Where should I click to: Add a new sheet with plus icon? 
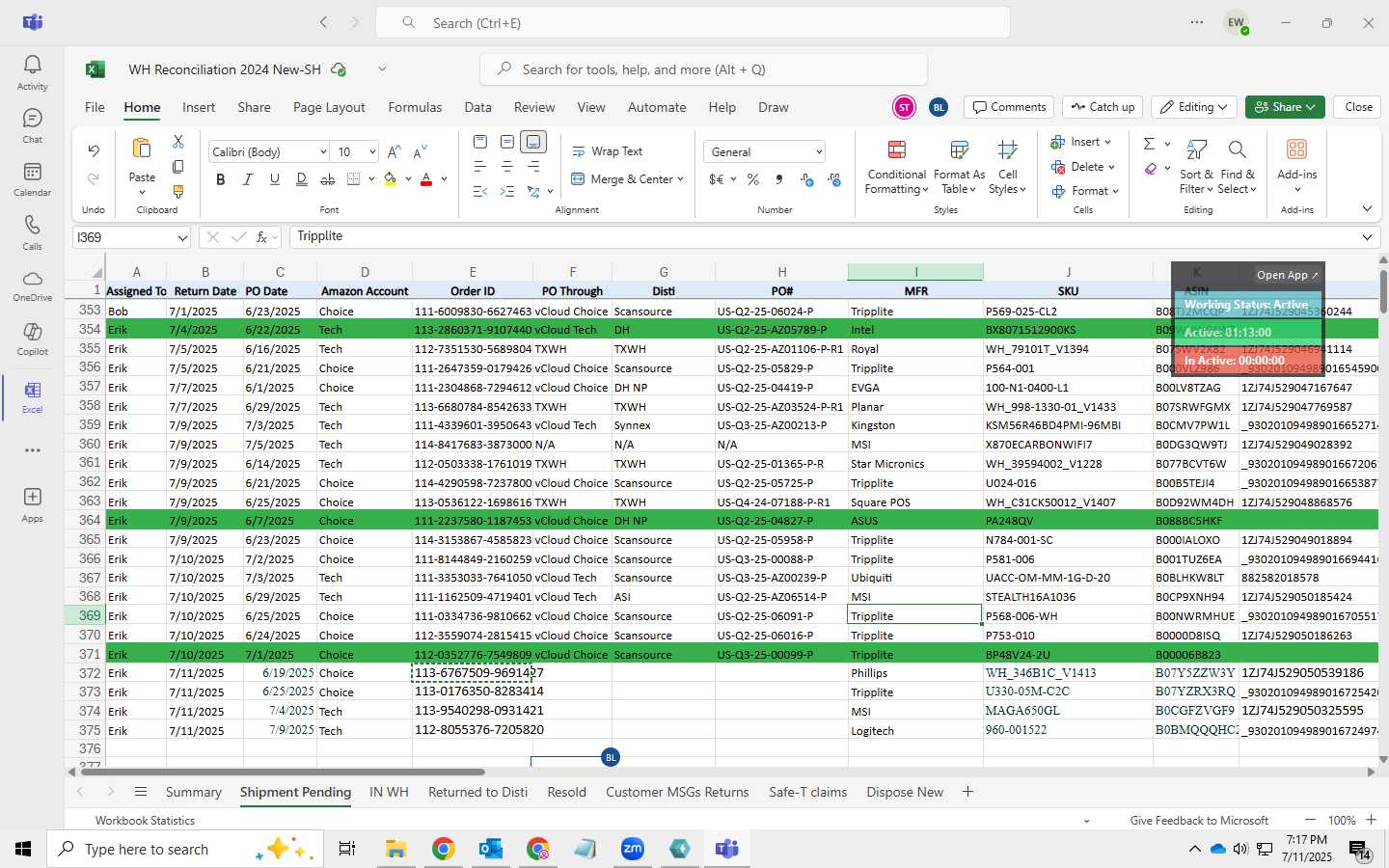pyautogui.click(x=967, y=792)
